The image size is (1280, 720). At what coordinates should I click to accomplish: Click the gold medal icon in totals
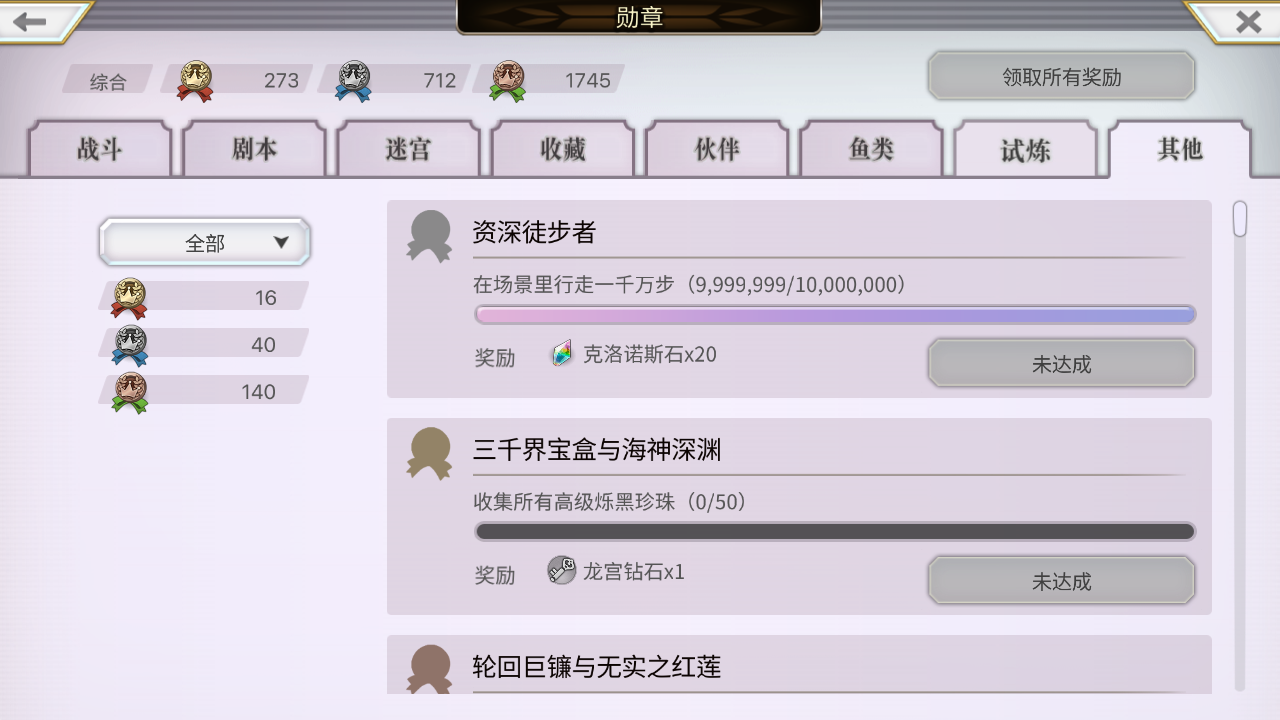195,81
